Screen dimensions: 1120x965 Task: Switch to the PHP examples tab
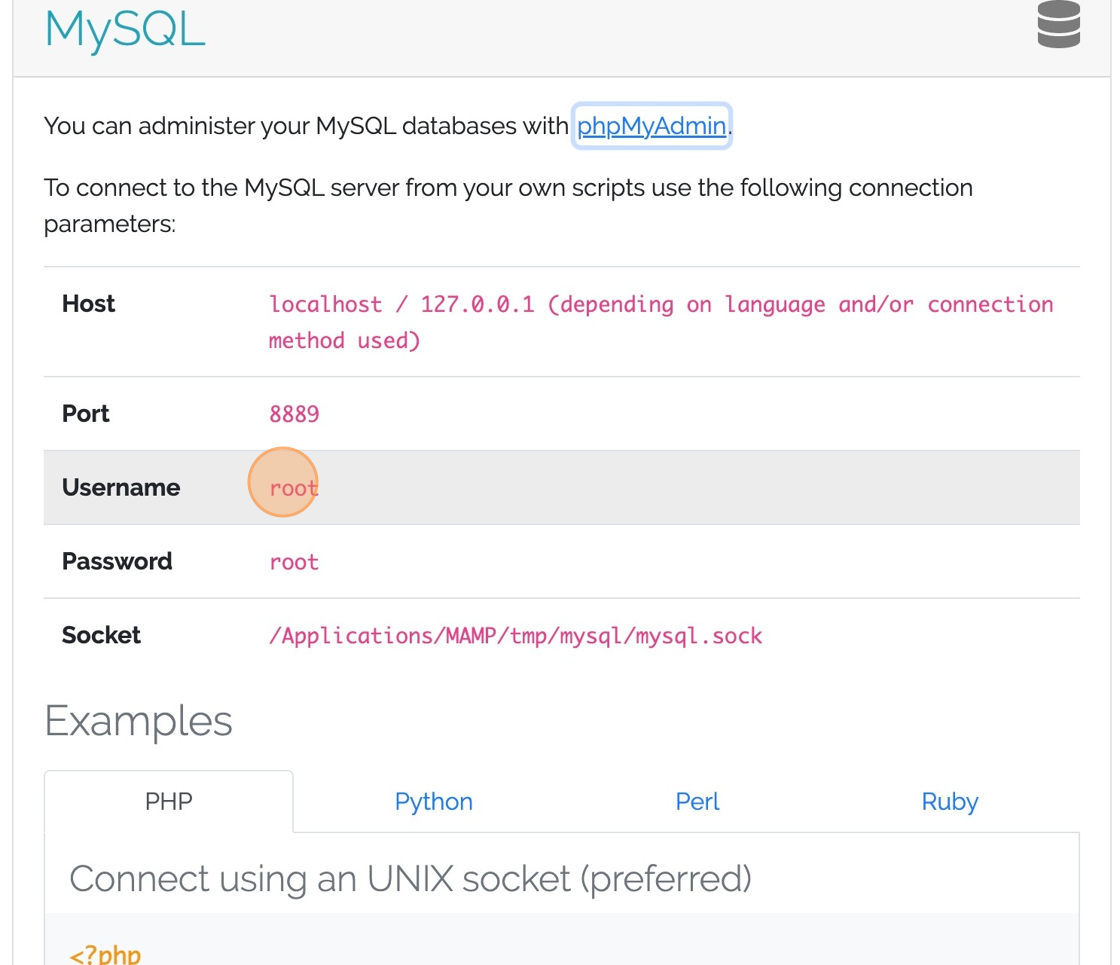168,802
